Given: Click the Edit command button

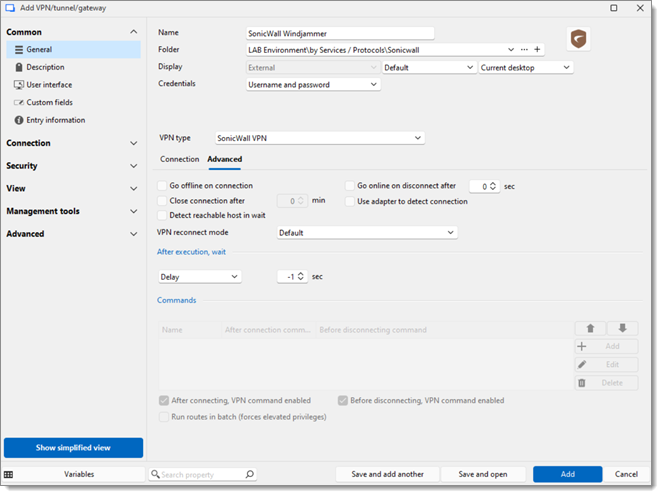Looking at the screenshot, I should [606, 364].
